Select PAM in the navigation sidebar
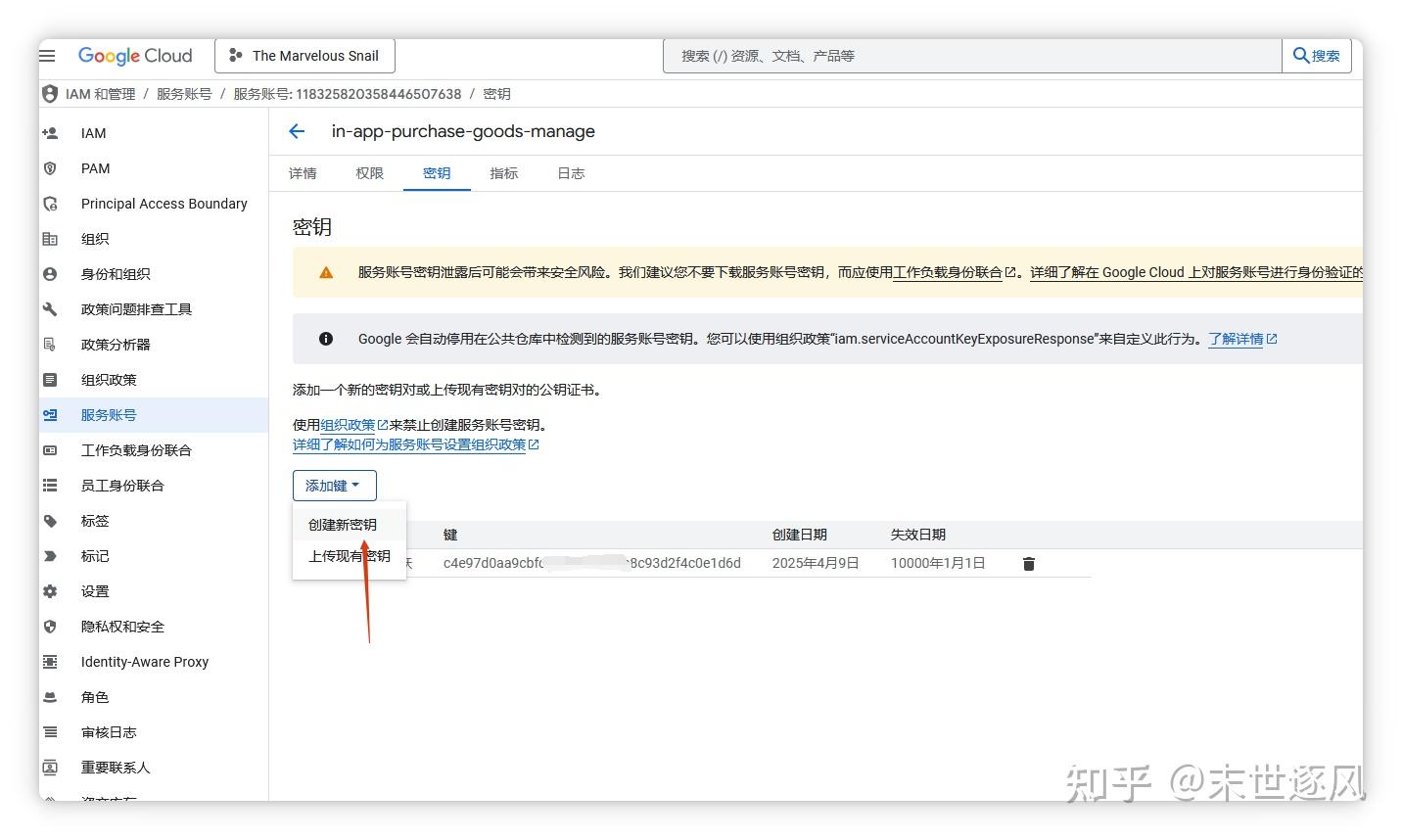 [94, 167]
